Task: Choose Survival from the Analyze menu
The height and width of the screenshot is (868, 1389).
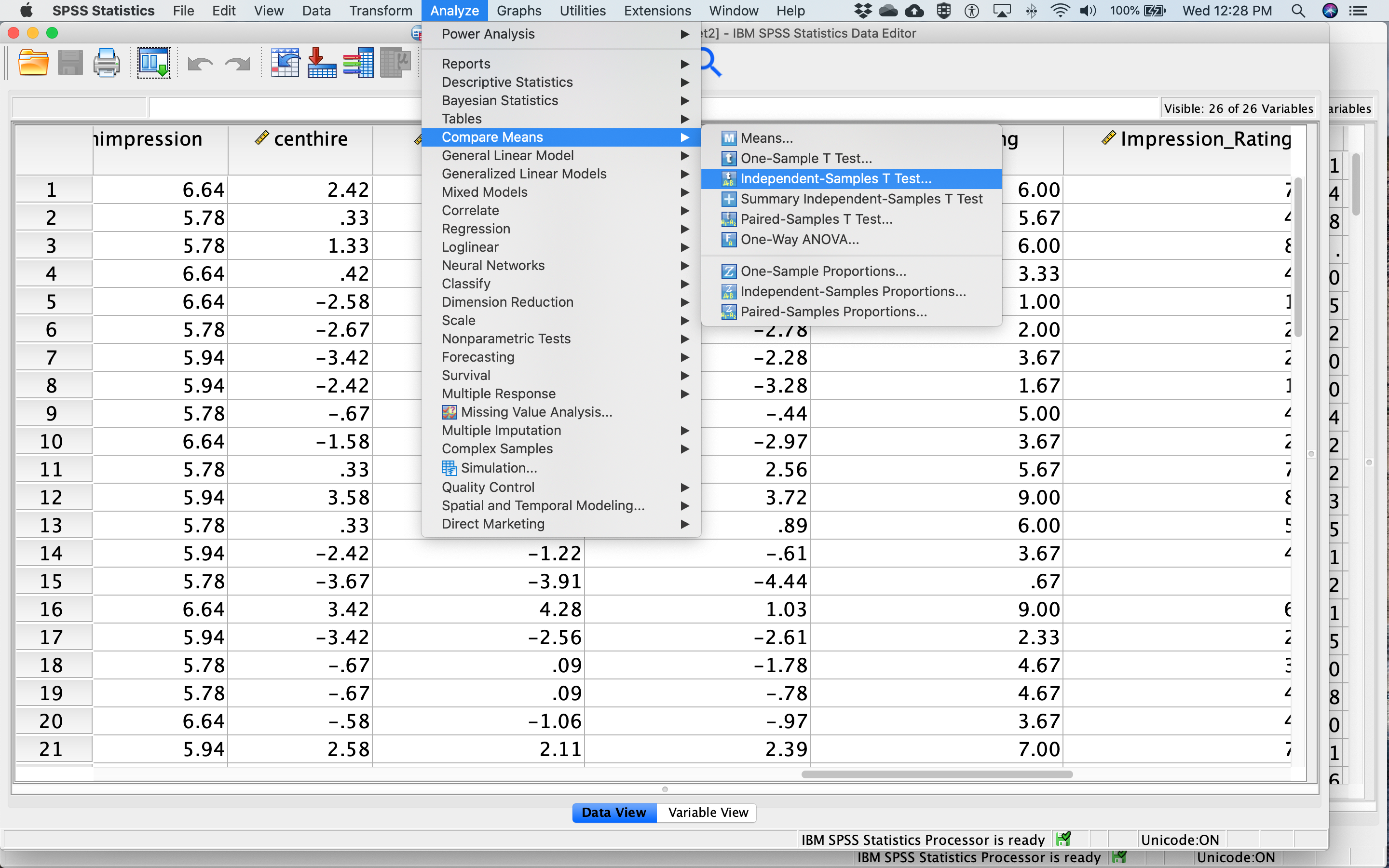Action: click(x=561, y=376)
